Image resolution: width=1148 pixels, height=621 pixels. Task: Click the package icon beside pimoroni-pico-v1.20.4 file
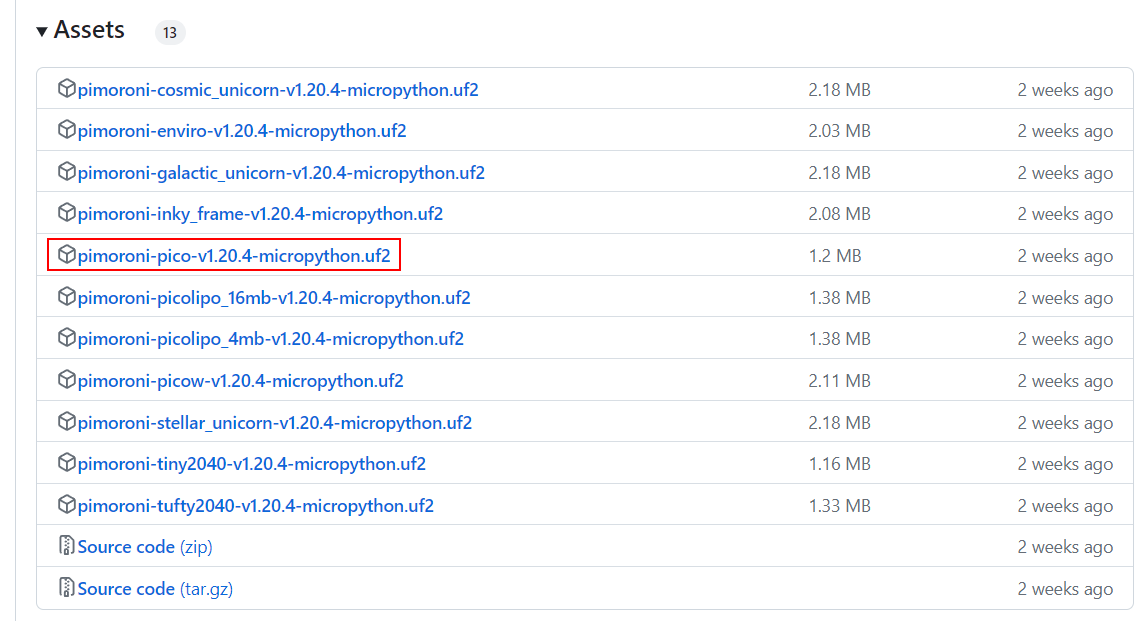pyautogui.click(x=67, y=255)
